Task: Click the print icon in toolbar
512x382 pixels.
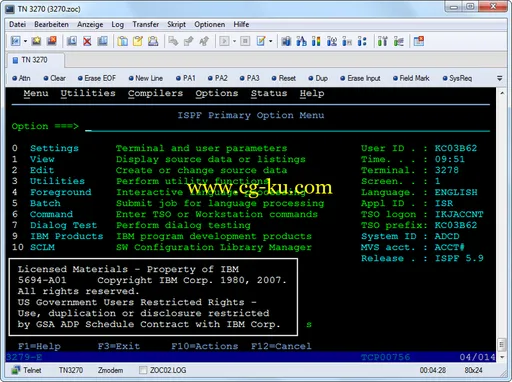Action: [x=153, y=41]
